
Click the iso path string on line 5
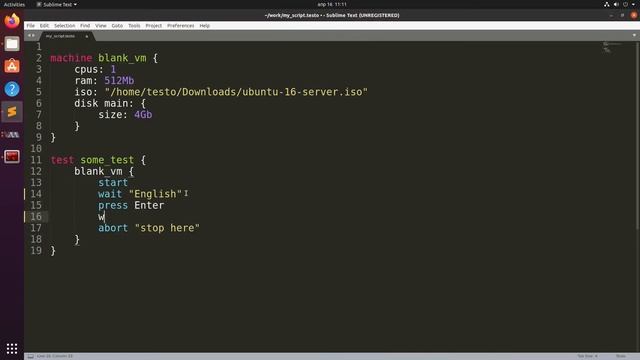tap(236, 92)
